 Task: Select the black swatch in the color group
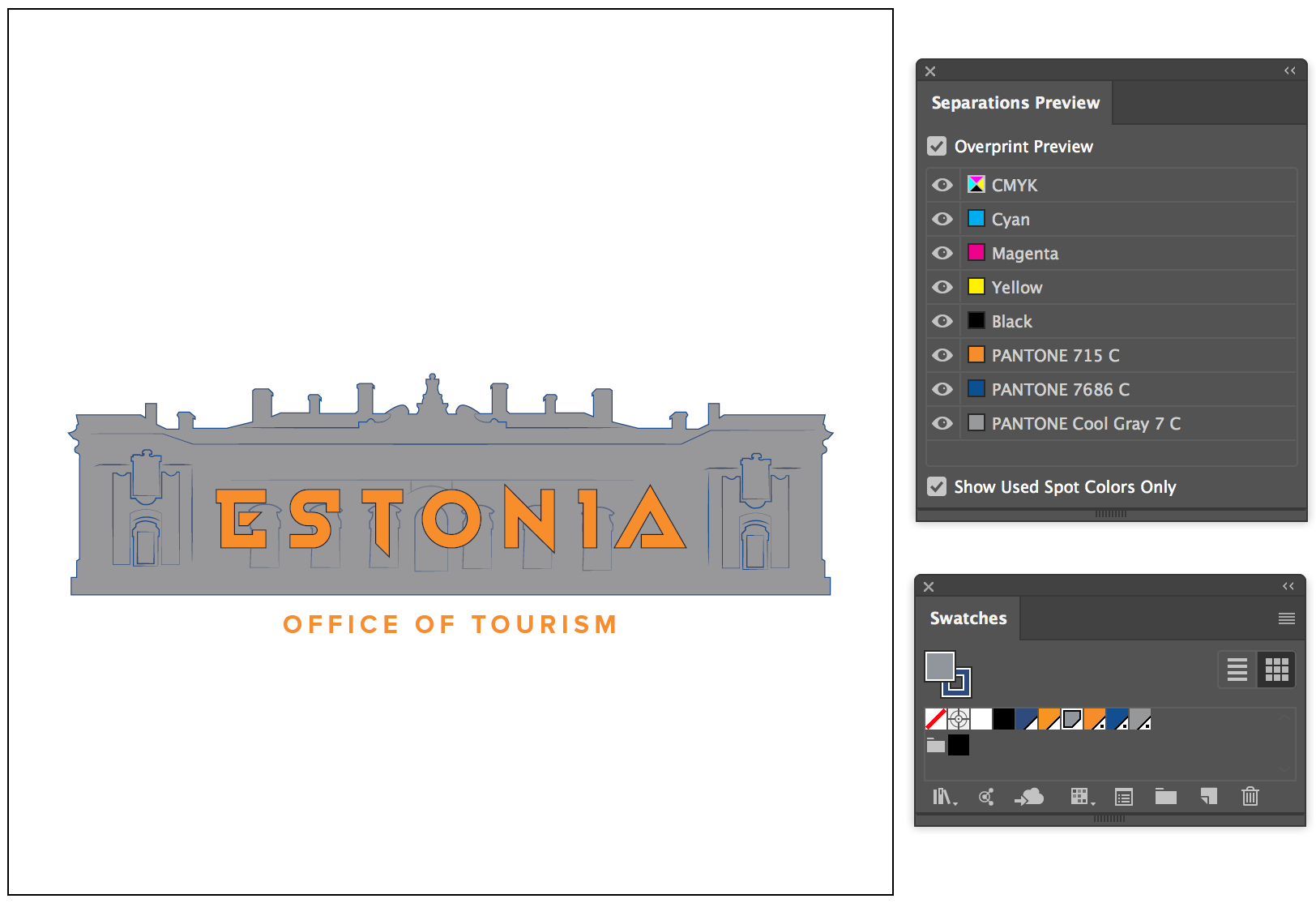959,745
